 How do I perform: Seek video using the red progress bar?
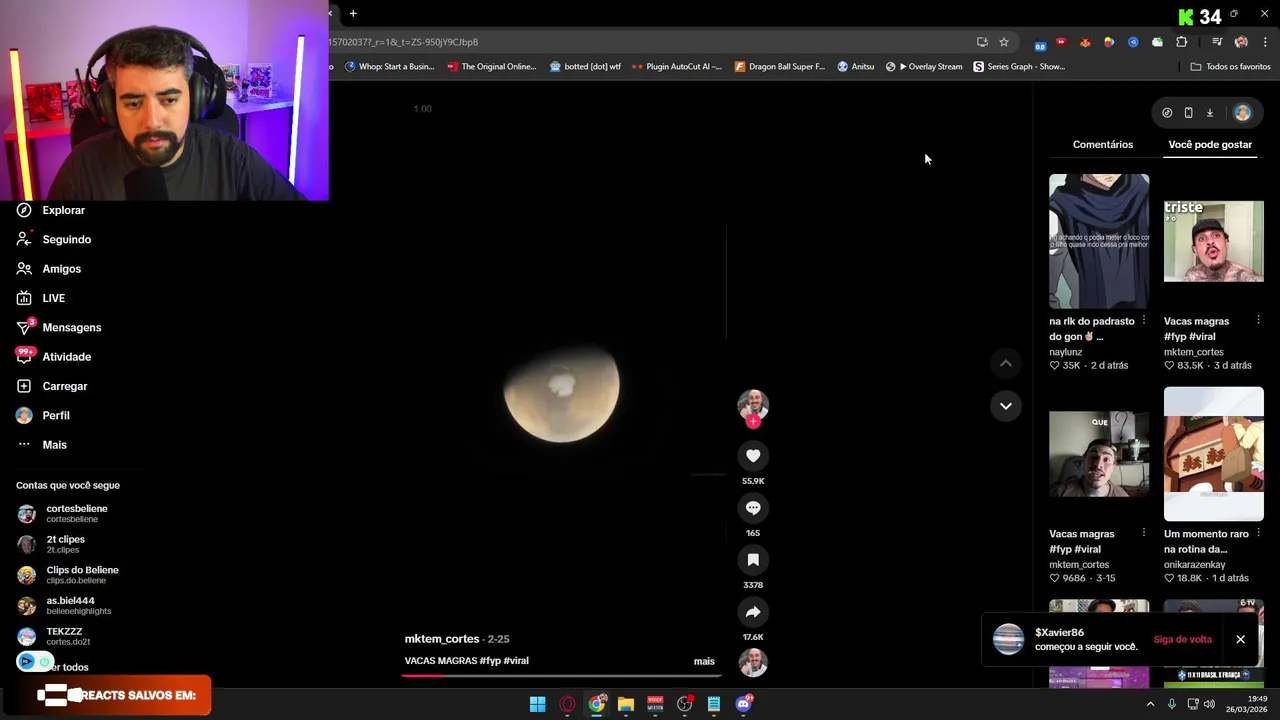point(561,675)
